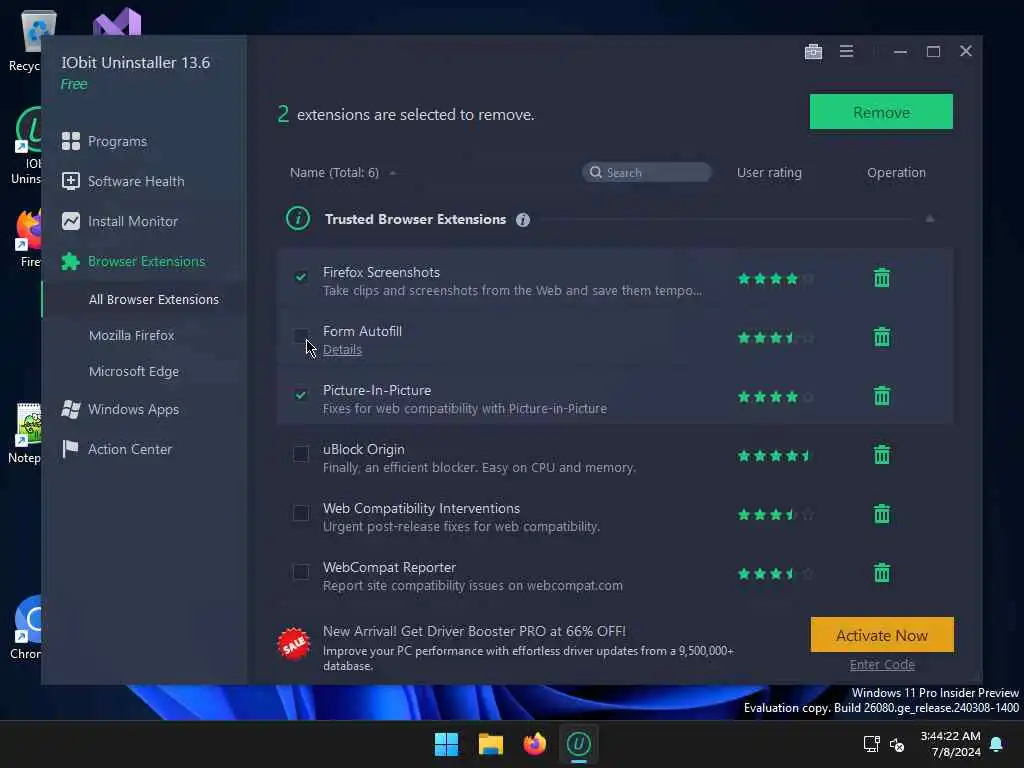The width and height of the screenshot is (1024, 768).
Task: Open the hamburger options menu
Action: click(846, 52)
